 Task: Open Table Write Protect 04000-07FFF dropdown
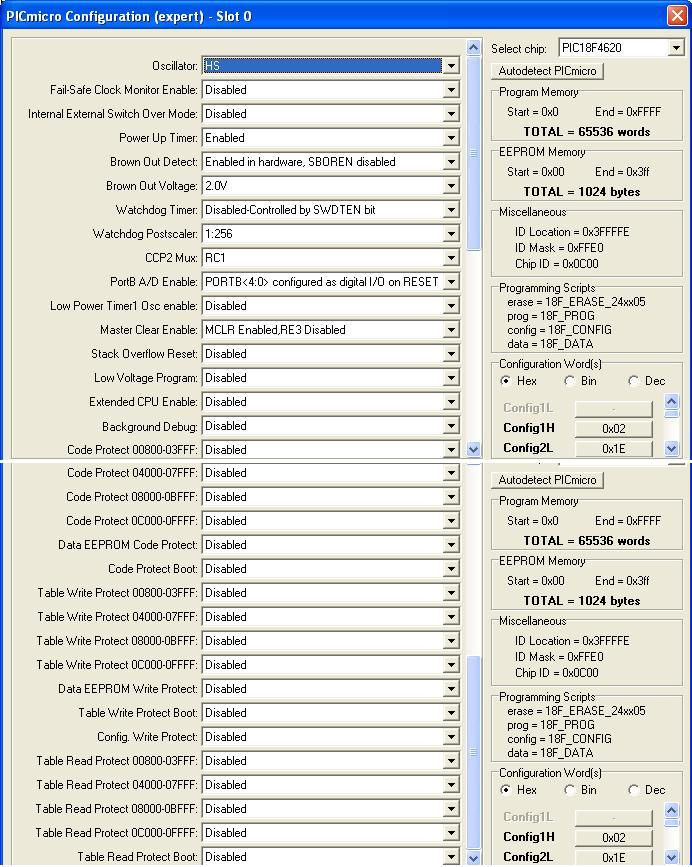click(331, 617)
